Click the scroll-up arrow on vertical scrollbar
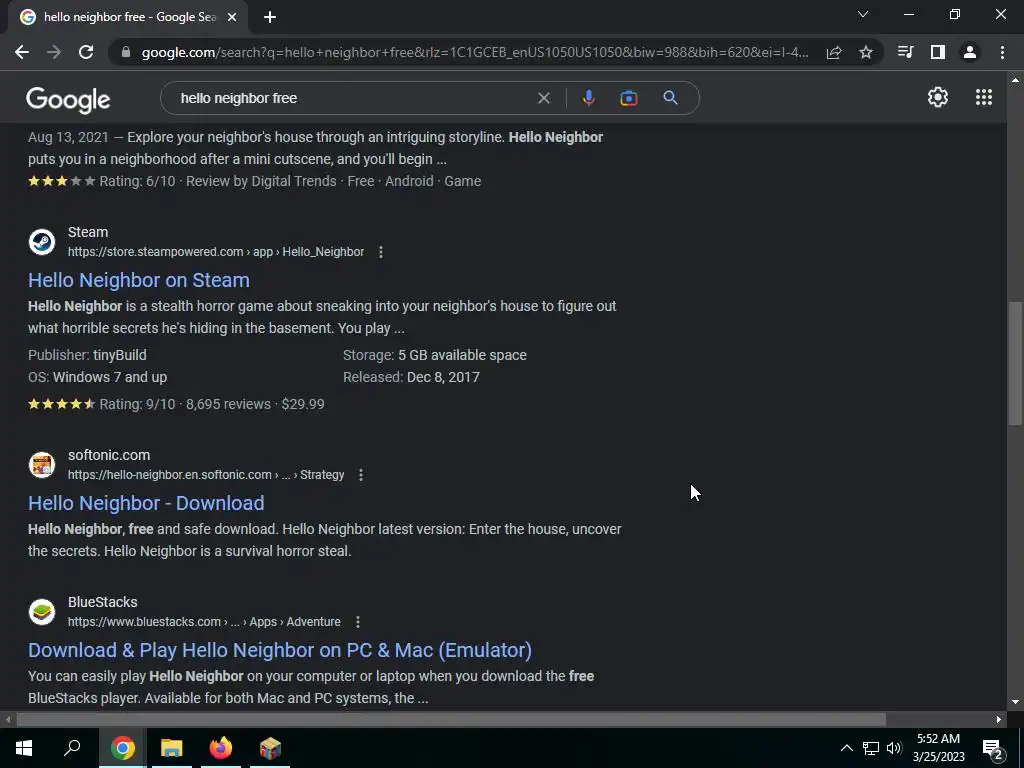The height and width of the screenshot is (768, 1024). pyautogui.click(x=1015, y=80)
